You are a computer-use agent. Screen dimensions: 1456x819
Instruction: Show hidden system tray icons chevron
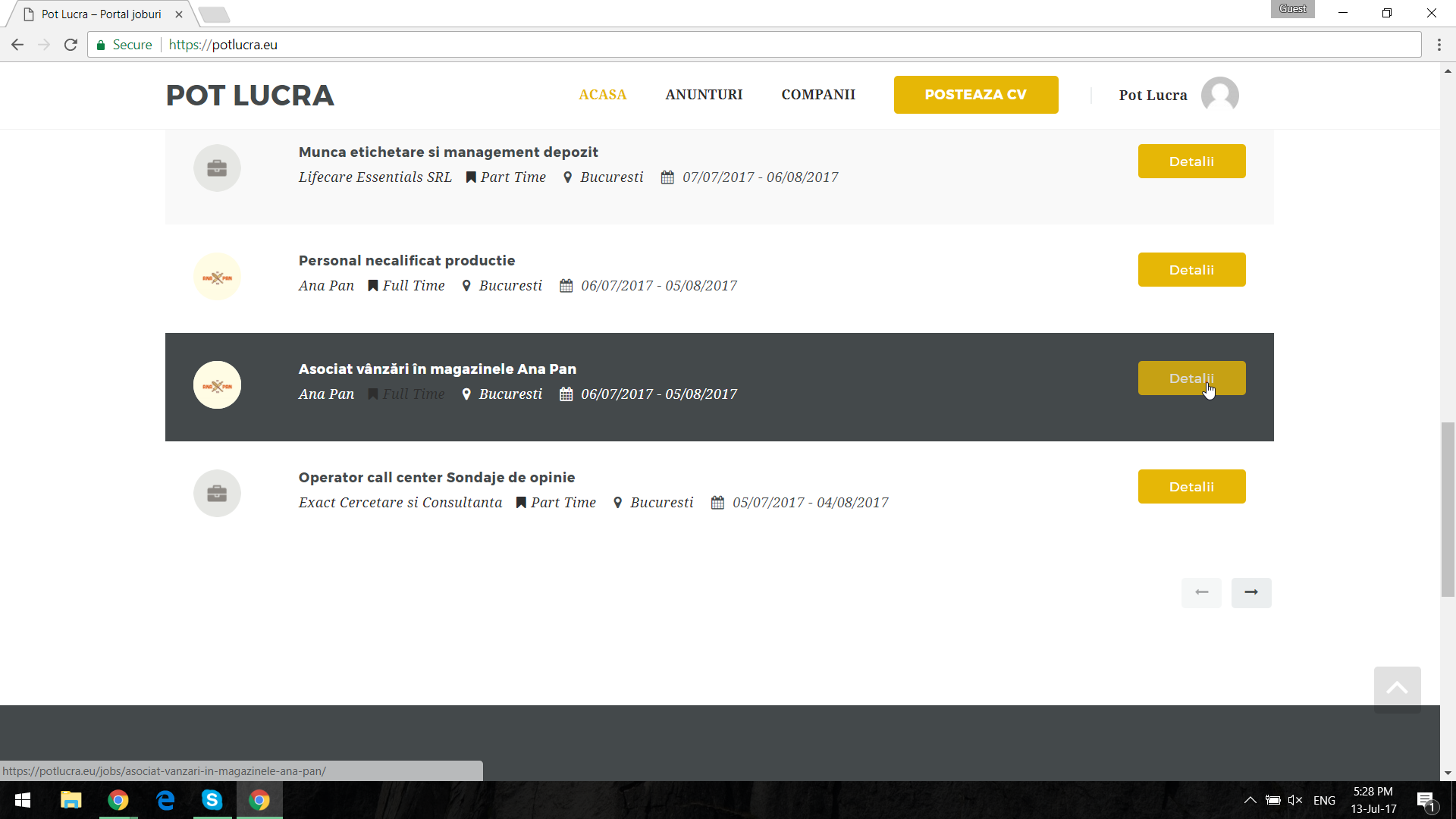[1250, 800]
